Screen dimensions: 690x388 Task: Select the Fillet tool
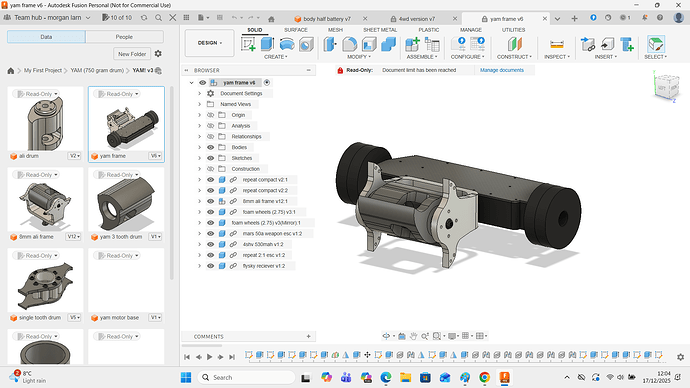click(x=350, y=44)
